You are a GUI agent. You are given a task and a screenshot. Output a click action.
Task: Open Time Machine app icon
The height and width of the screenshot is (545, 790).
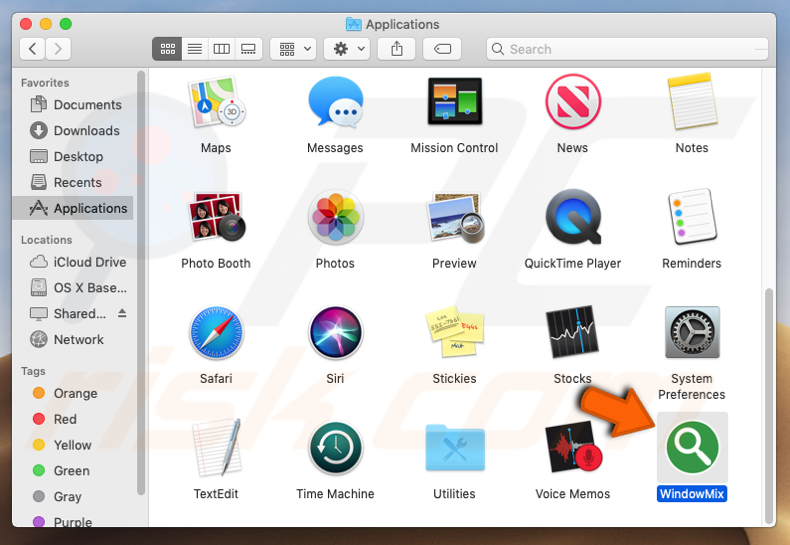(335, 448)
